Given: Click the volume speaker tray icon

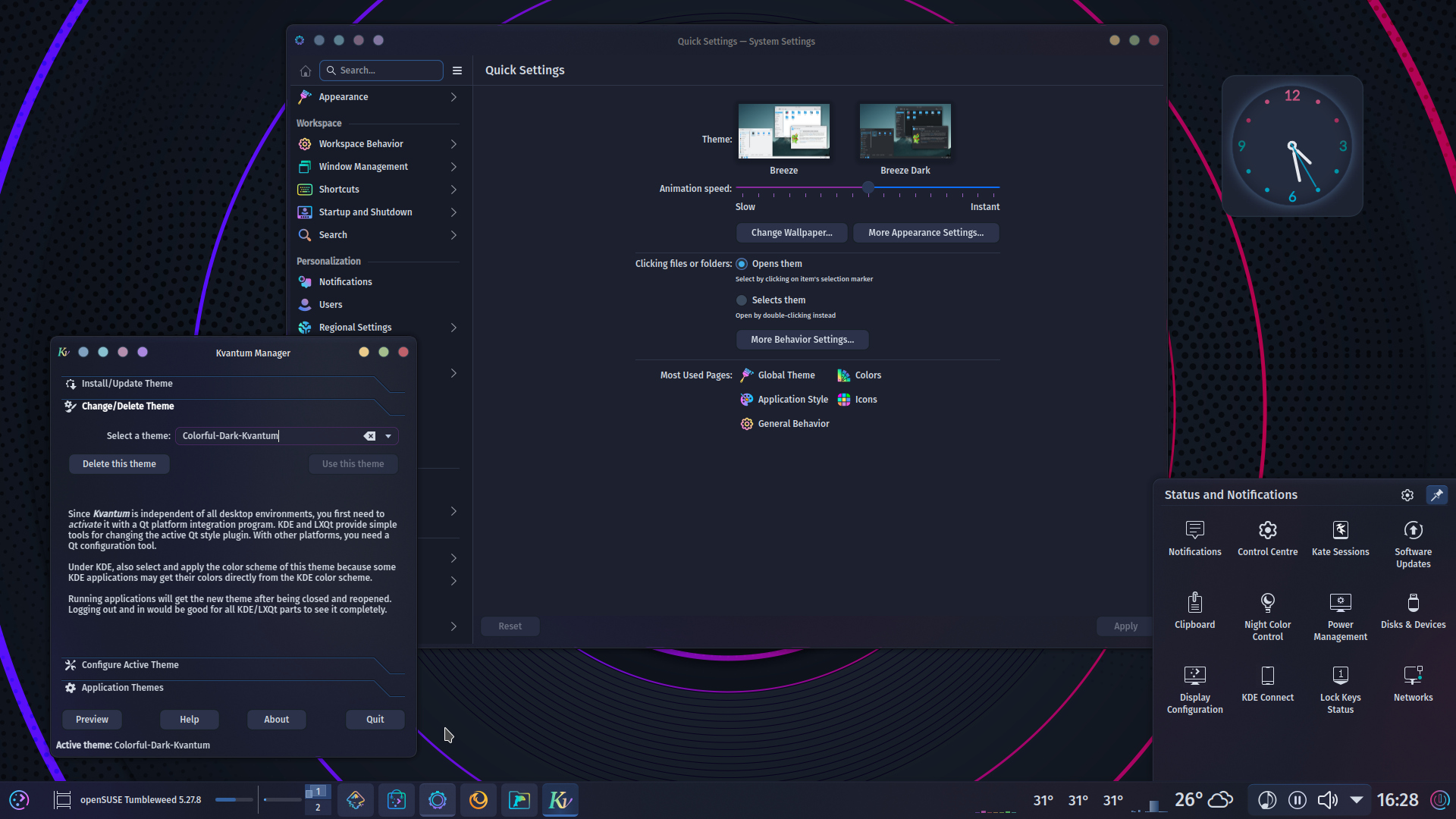Looking at the screenshot, I should (x=1327, y=800).
